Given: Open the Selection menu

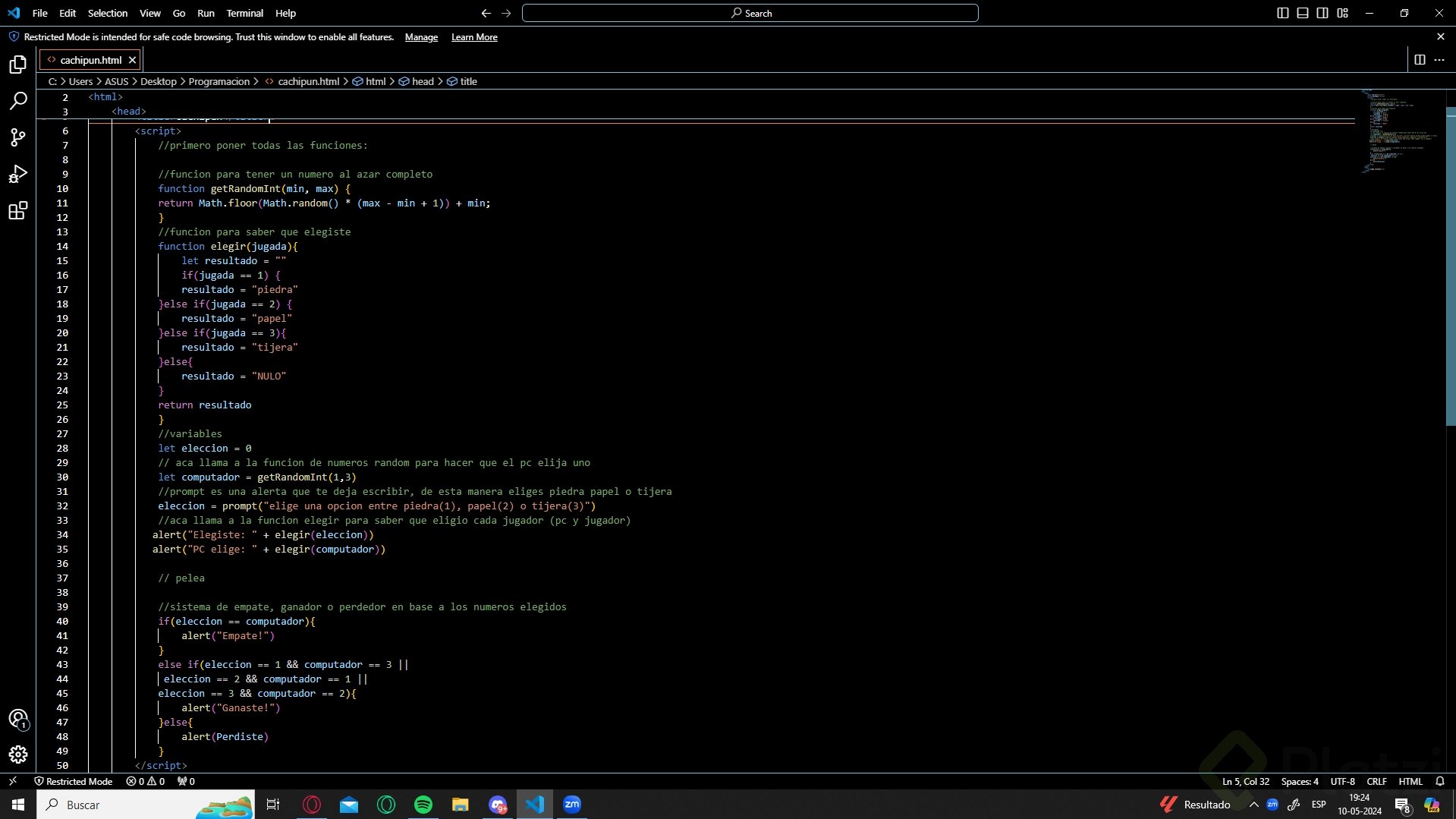Looking at the screenshot, I should pyautogui.click(x=108, y=13).
